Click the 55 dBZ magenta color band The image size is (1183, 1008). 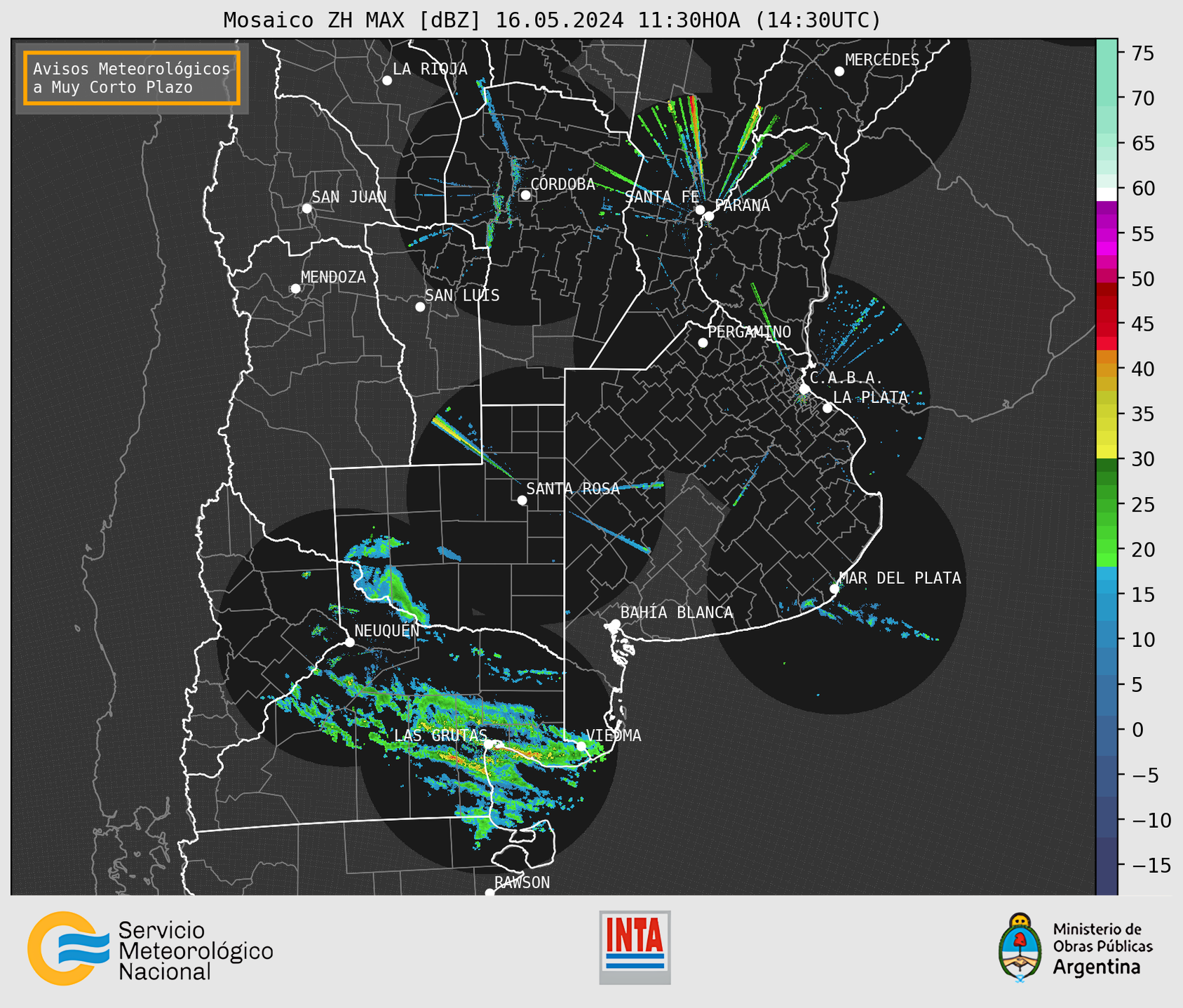[x=1107, y=233]
